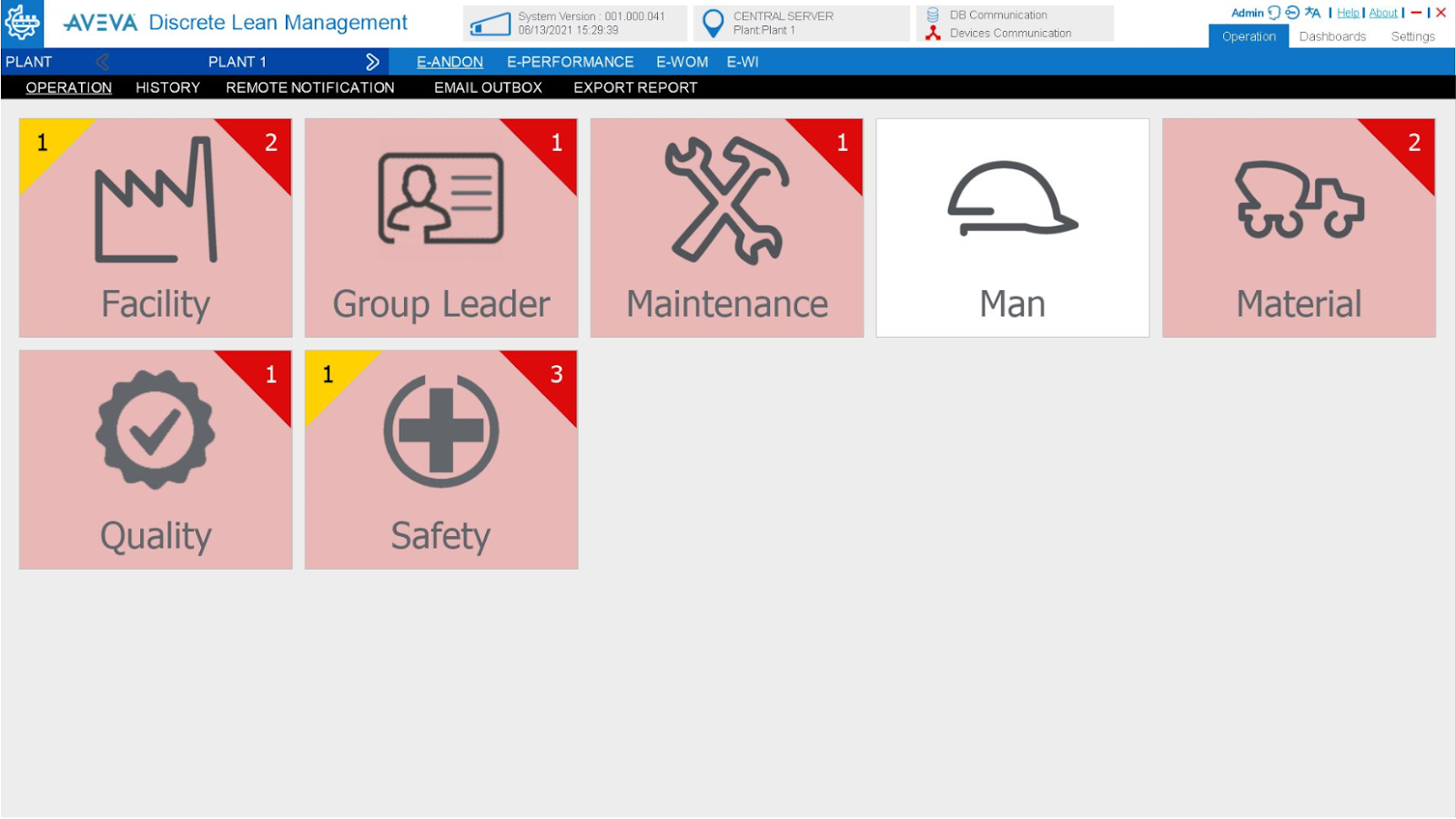Viewport: 1456px width, 819px height.
Task: Open the About link
Action: point(1383,13)
